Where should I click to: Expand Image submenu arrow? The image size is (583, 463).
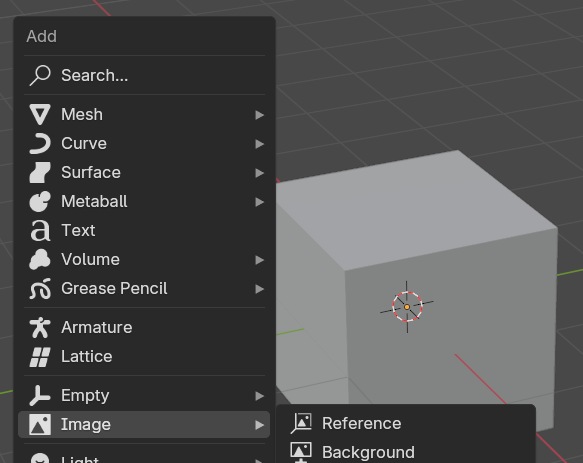pyautogui.click(x=260, y=425)
